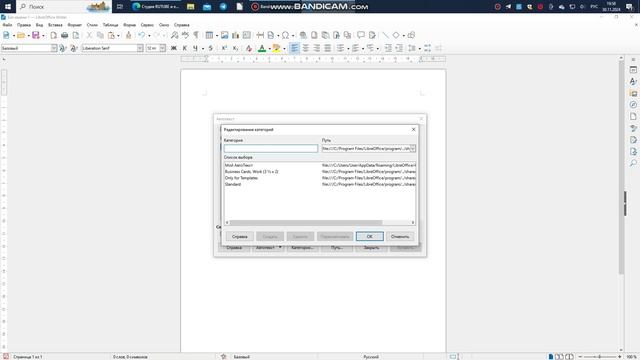Open the Формат menu

[x=74, y=25]
